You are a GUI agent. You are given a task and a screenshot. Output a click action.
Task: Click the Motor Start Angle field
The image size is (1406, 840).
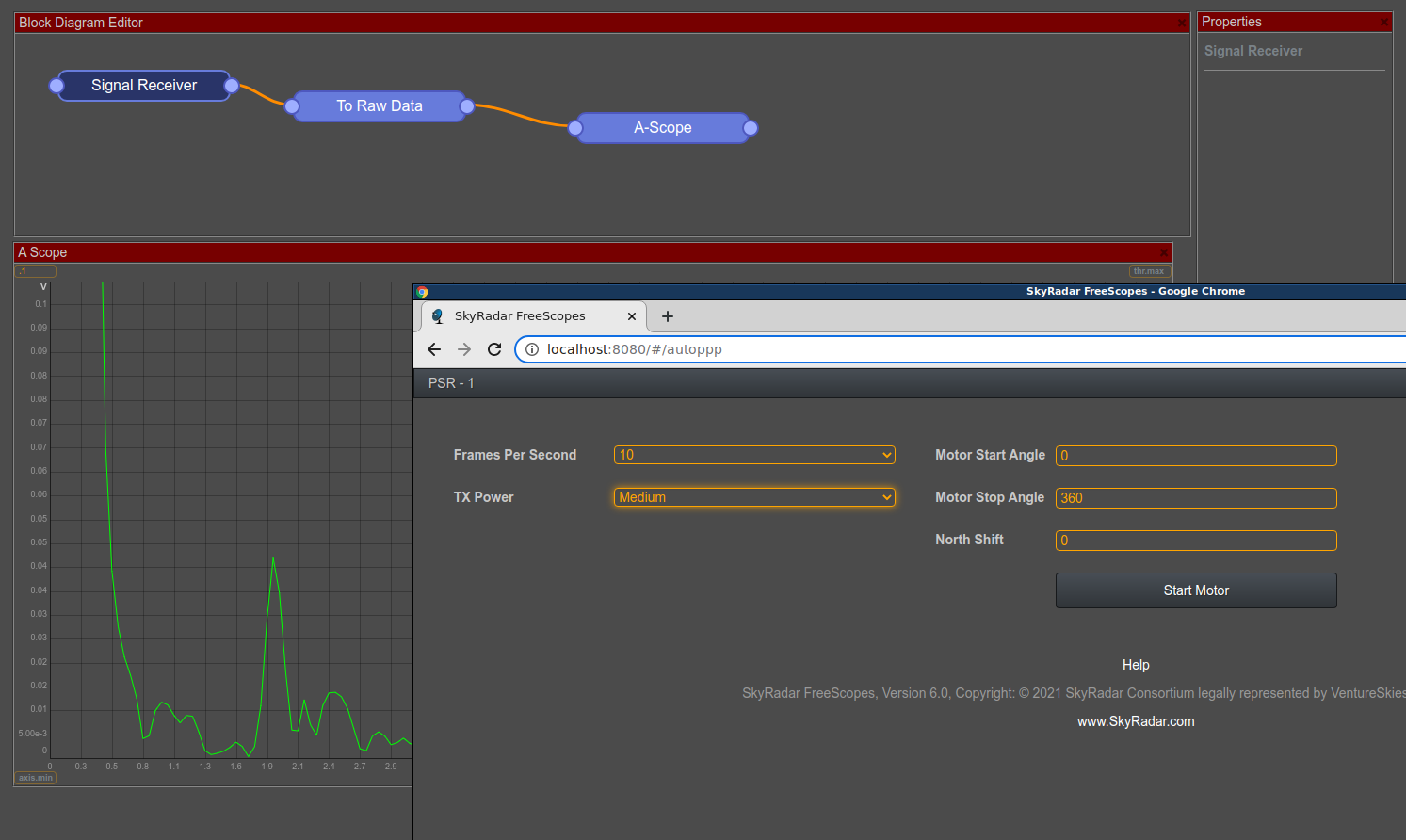(x=1196, y=456)
